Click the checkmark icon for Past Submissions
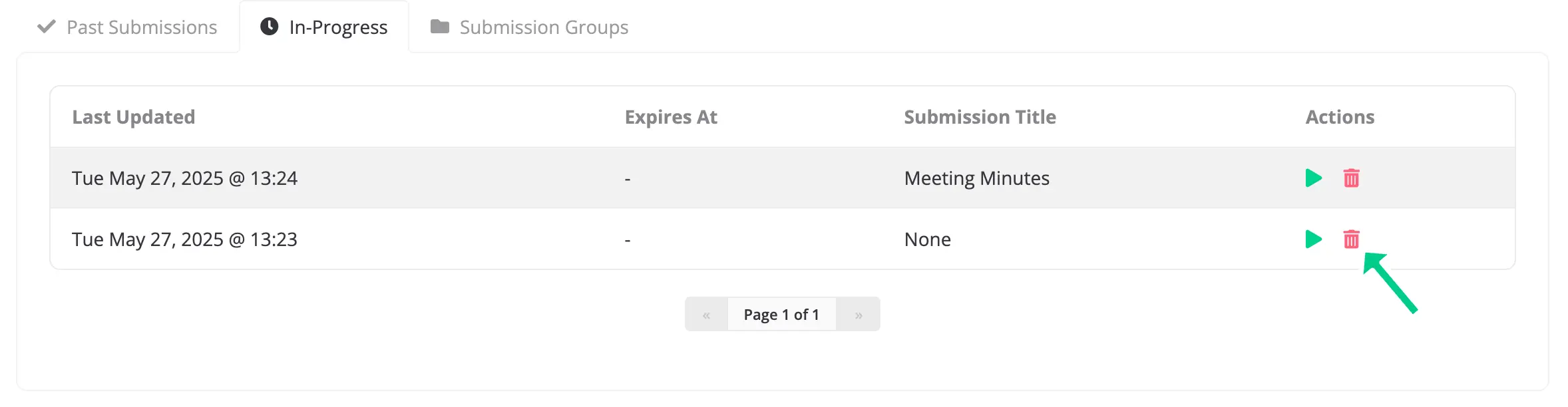Screen dimensions: 1568x407 click(47, 27)
